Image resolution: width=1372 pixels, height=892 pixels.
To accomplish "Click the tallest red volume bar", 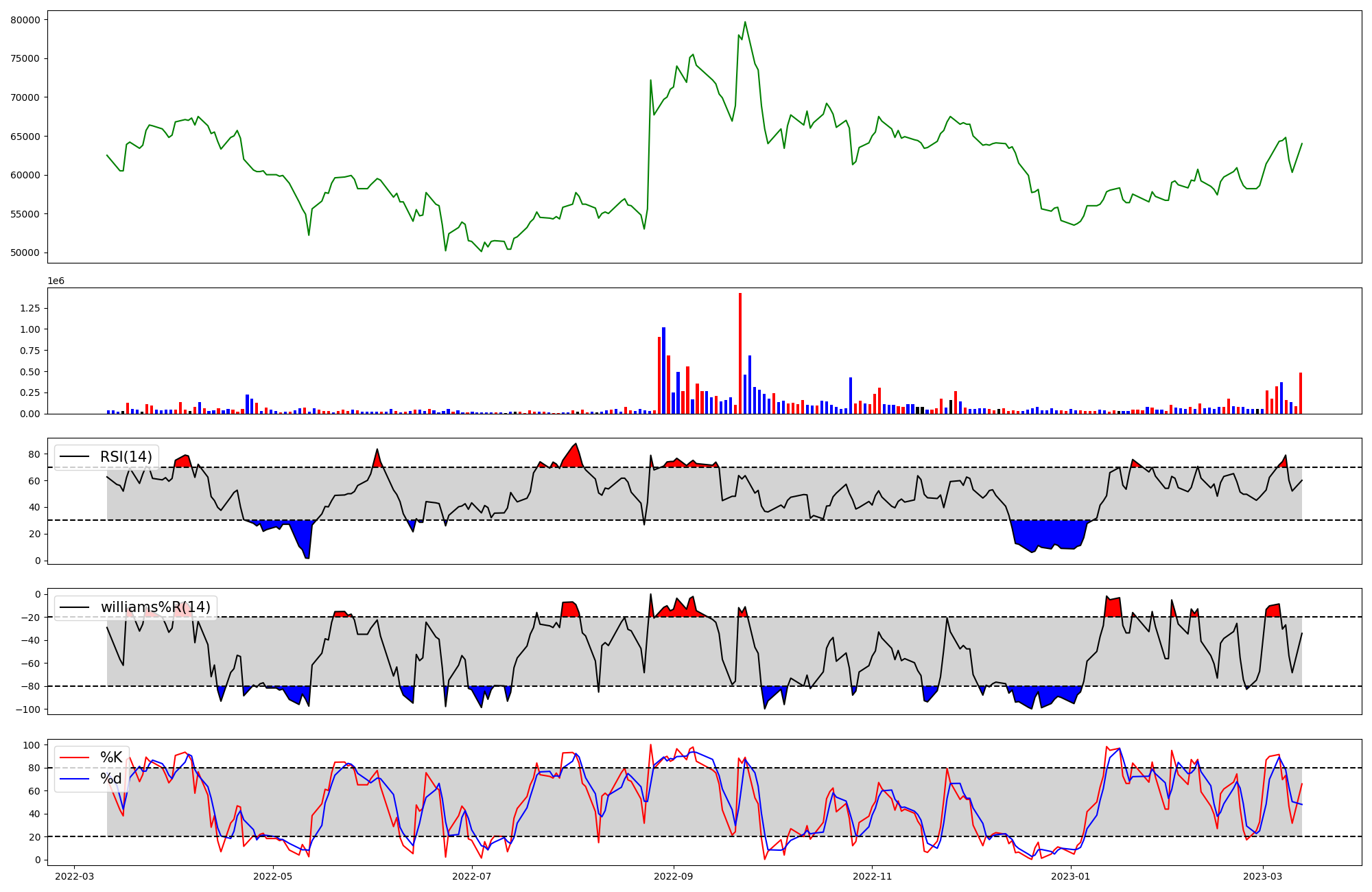I will click(740, 353).
